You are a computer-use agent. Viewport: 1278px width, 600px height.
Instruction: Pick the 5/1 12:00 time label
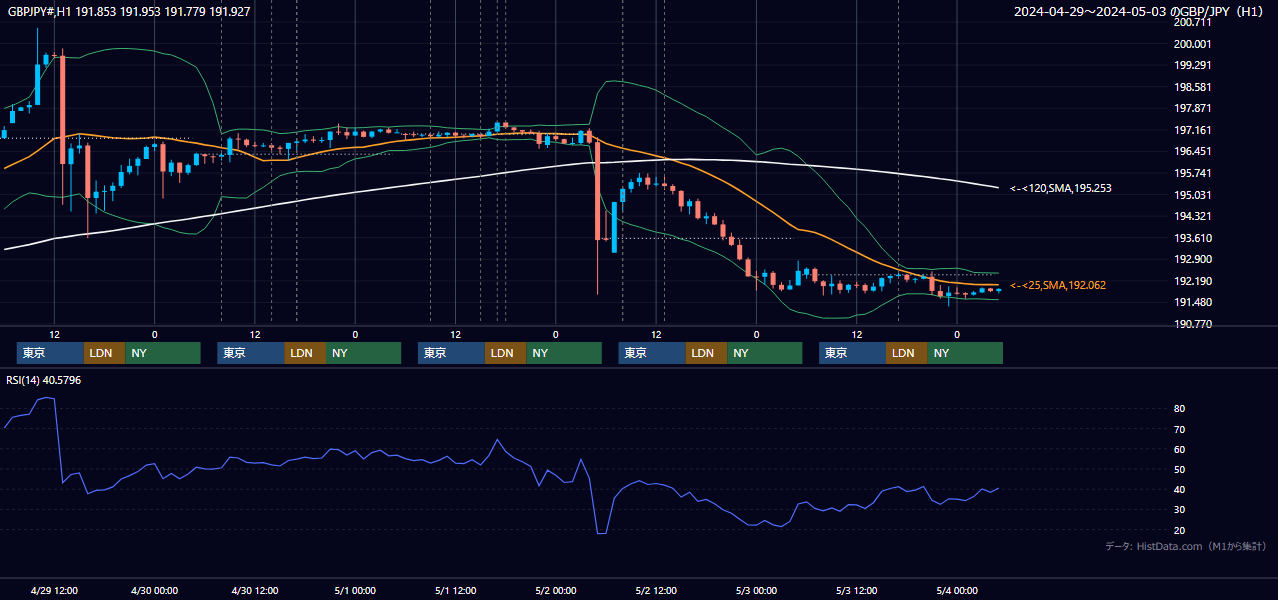pyautogui.click(x=456, y=590)
